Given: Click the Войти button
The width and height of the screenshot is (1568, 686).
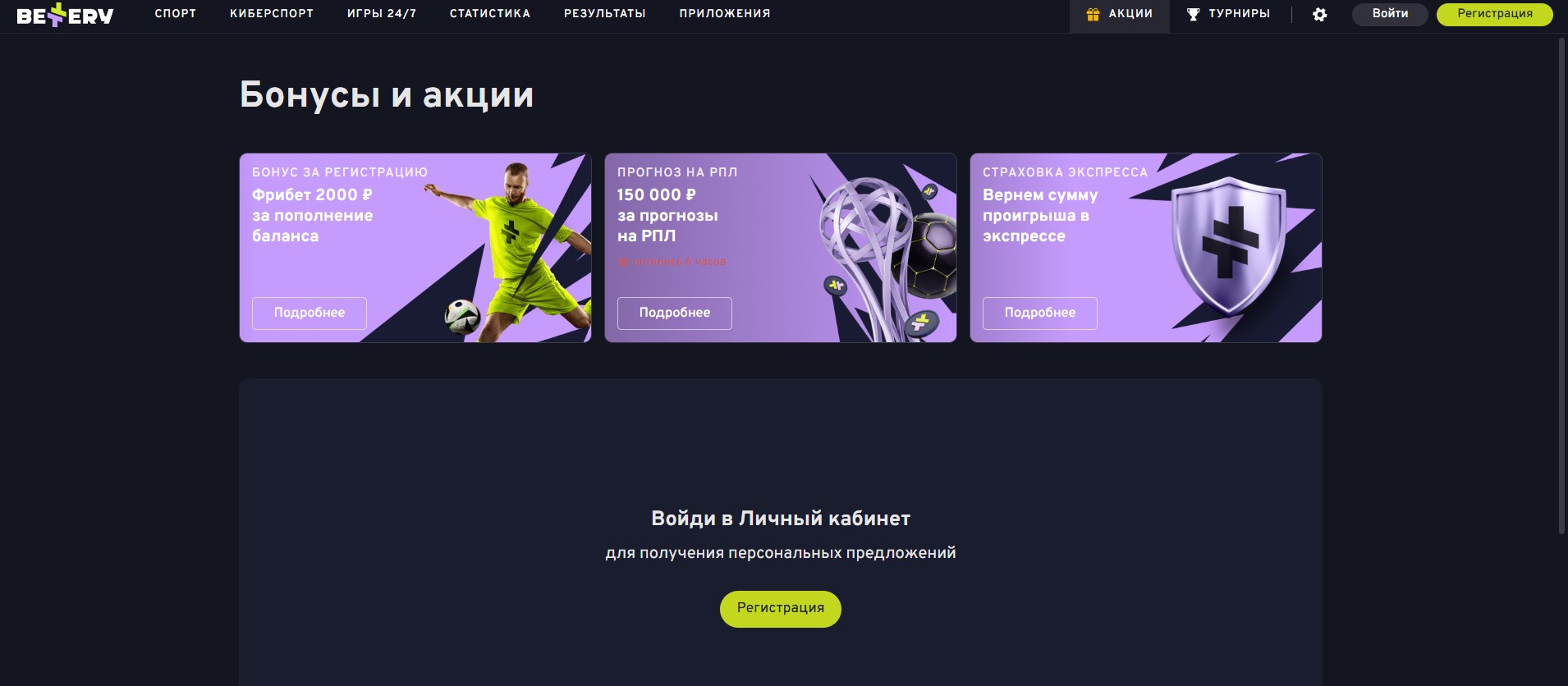Looking at the screenshot, I should [1390, 14].
